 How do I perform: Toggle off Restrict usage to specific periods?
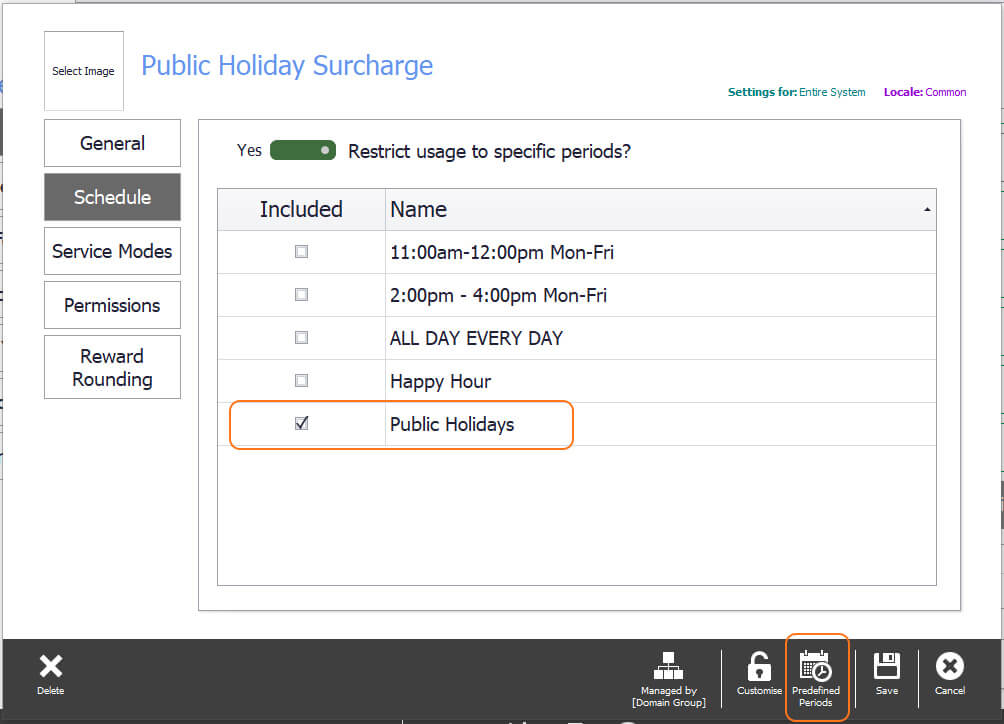coord(302,150)
